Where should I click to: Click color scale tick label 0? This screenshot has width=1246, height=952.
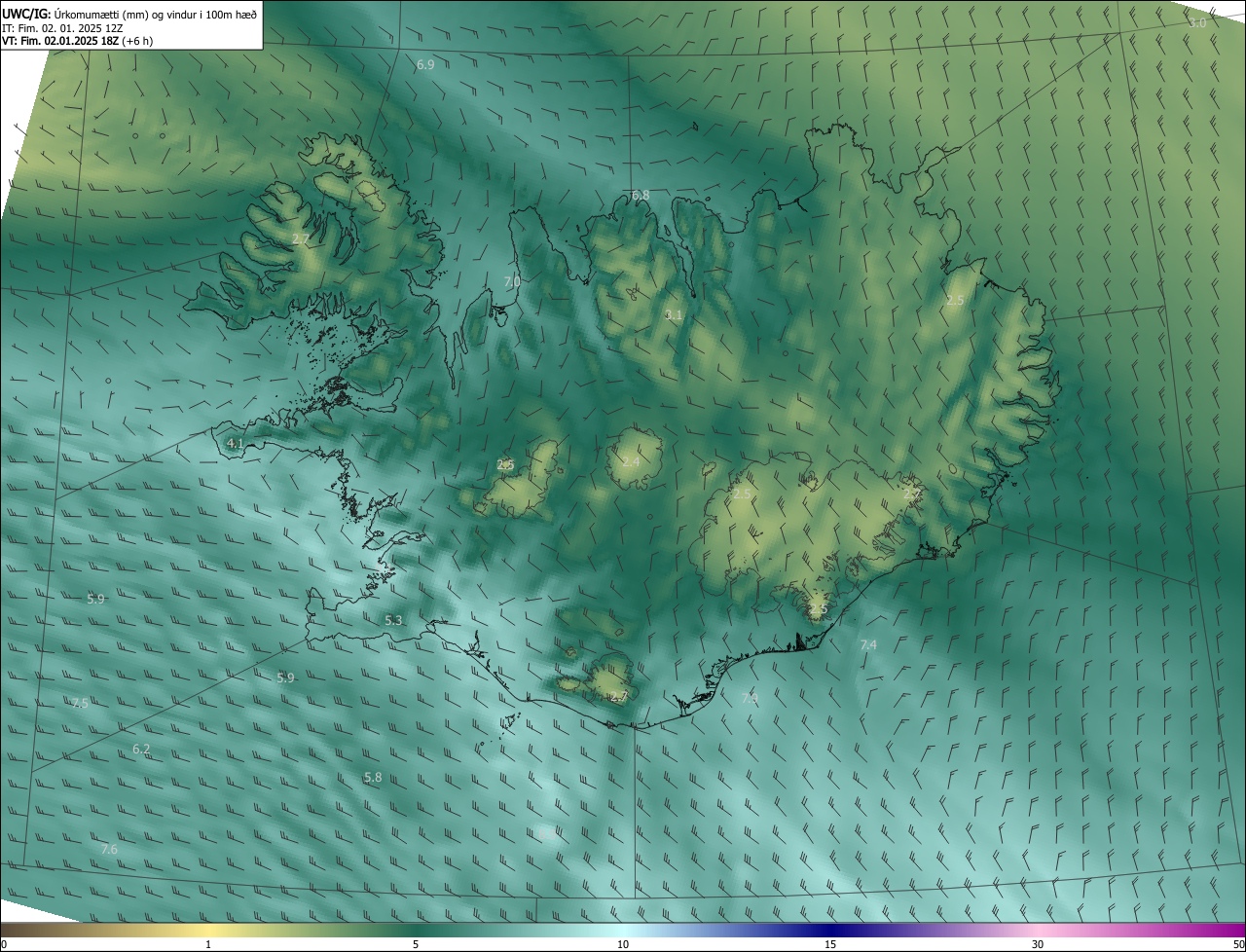point(4,945)
